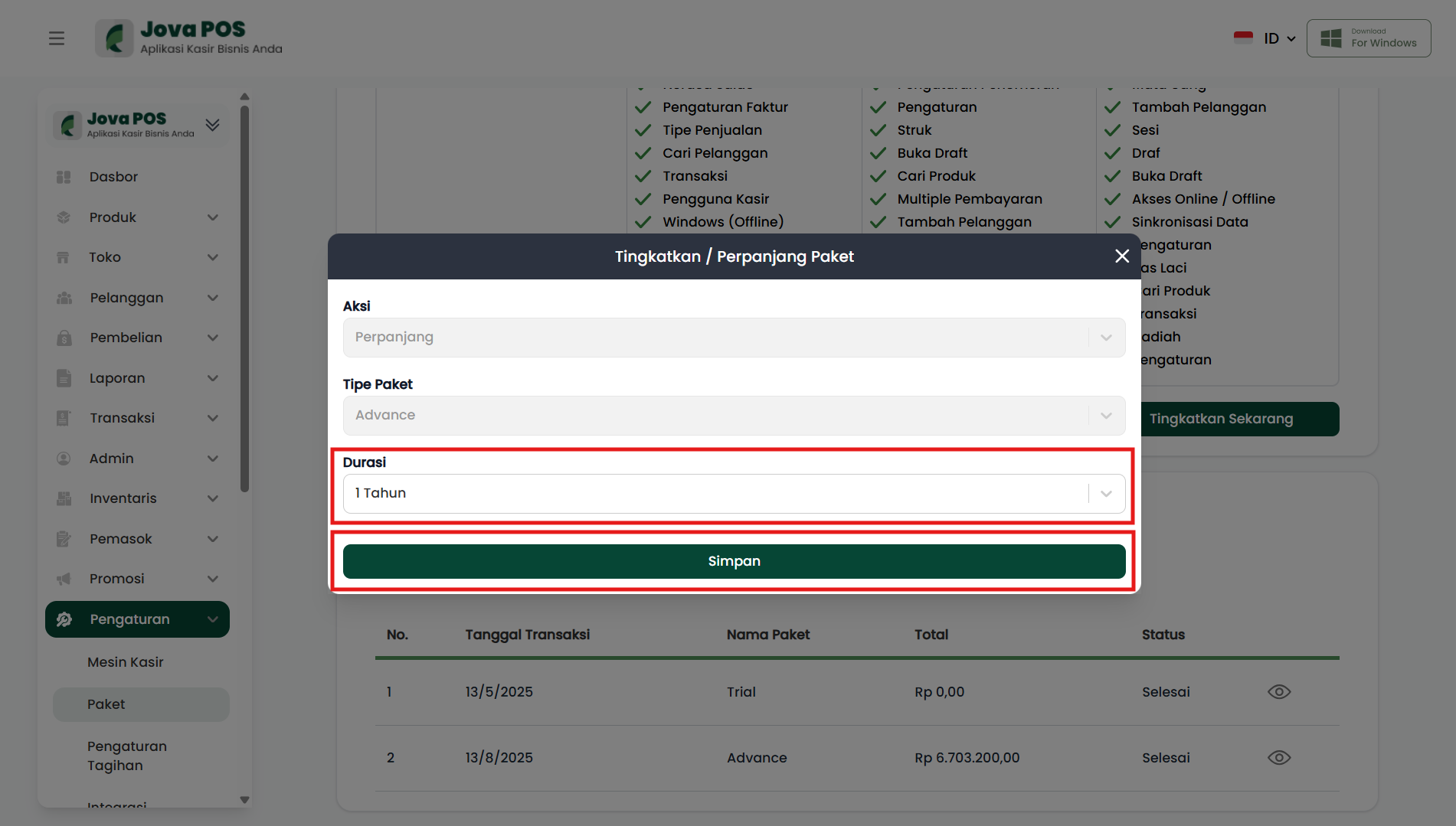The image size is (1456, 826).
Task: Click the Simpan button
Action: (734, 561)
